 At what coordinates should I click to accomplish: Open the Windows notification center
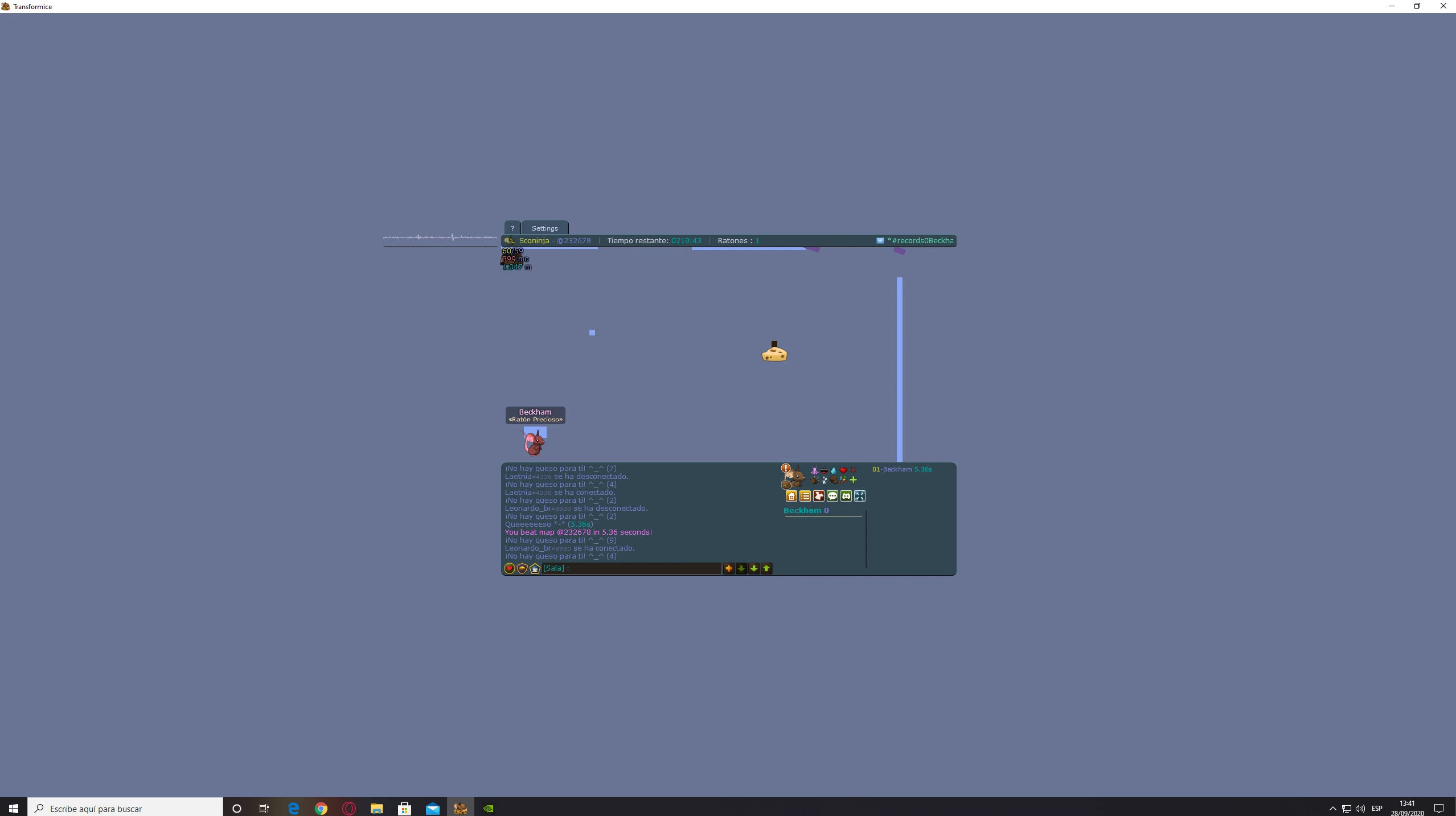coord(1439,808)
